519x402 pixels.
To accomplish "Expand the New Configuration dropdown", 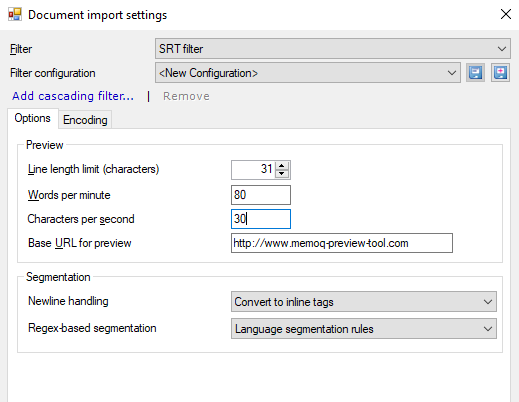I will (x=308, y=73).
